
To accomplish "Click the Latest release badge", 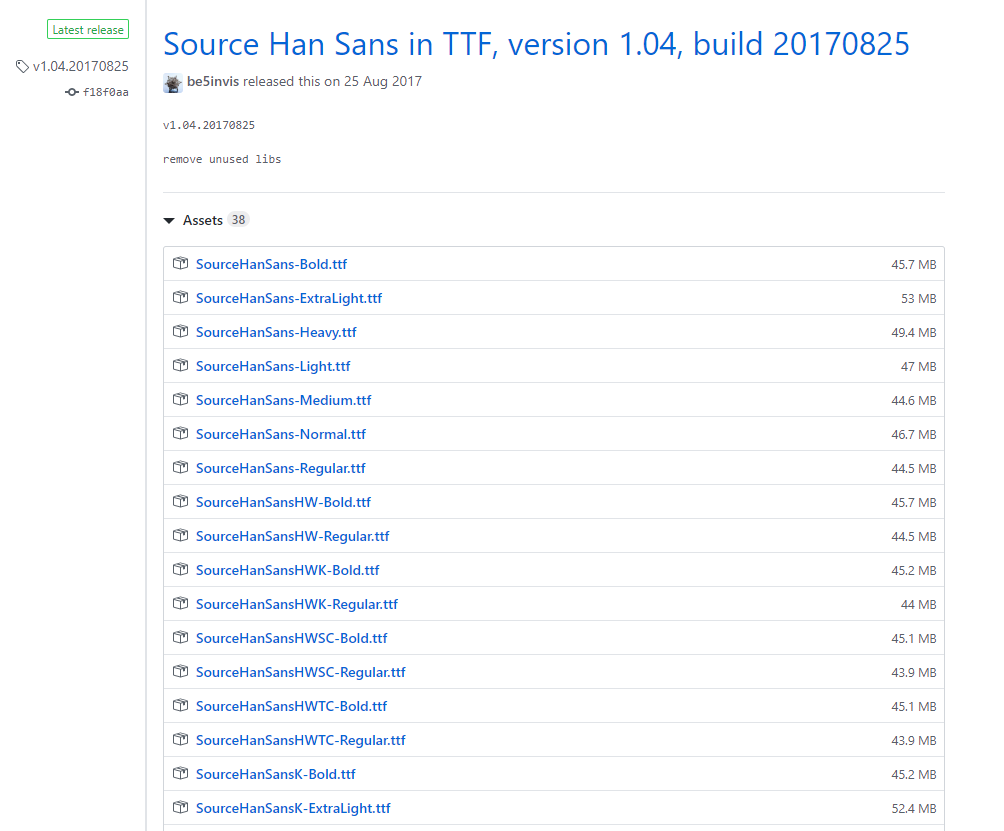I will pyautogui.click(x=88, y=29).
